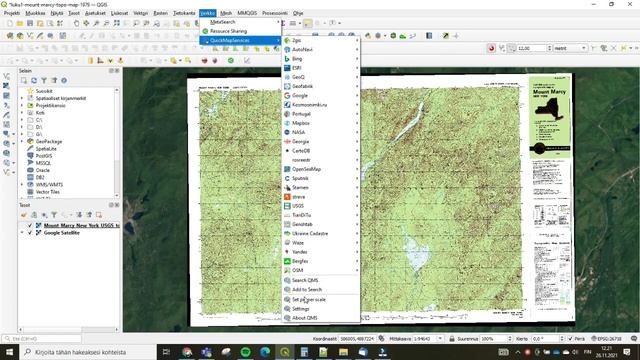
Task: Open QuickMapServices Settings entry
Action: (x=321, y=309)
